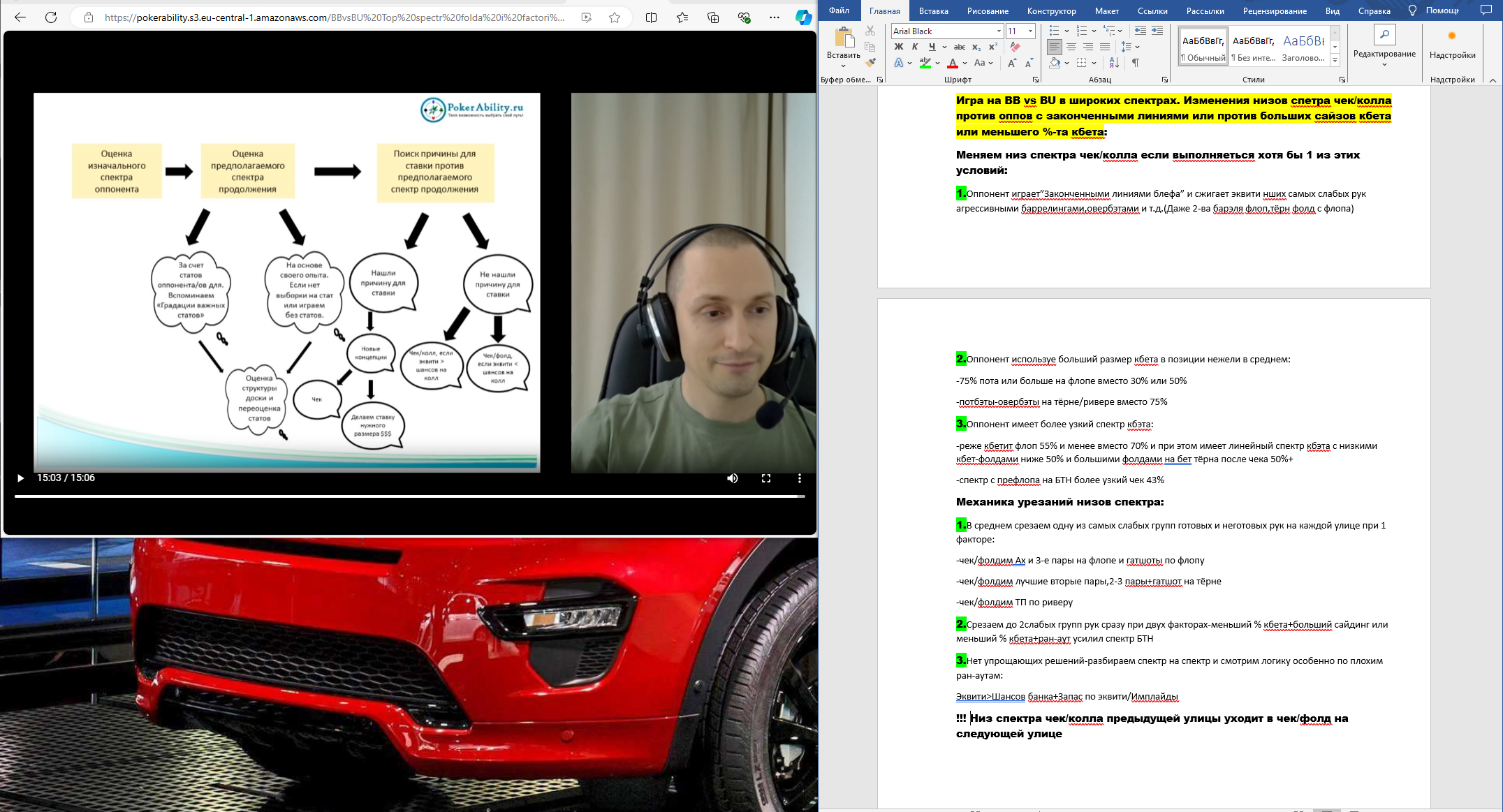Viewport: 1503px width, 812px height.
Task: Switch to the Макет ribbon tab
Action: pos(1106,11)
